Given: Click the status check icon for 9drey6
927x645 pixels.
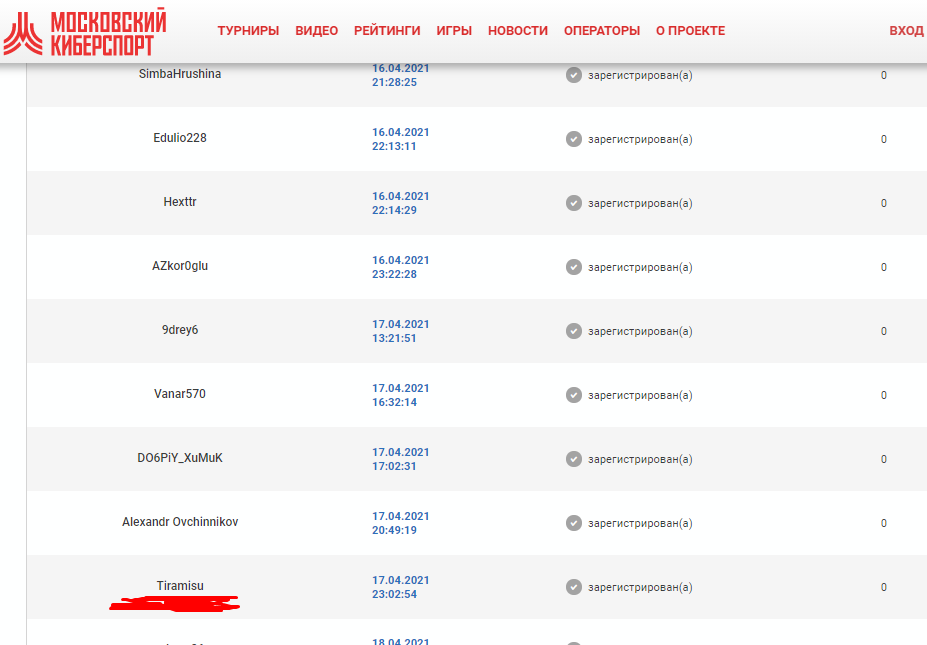Looking at the screenshot, I should (x=573, y=331).
